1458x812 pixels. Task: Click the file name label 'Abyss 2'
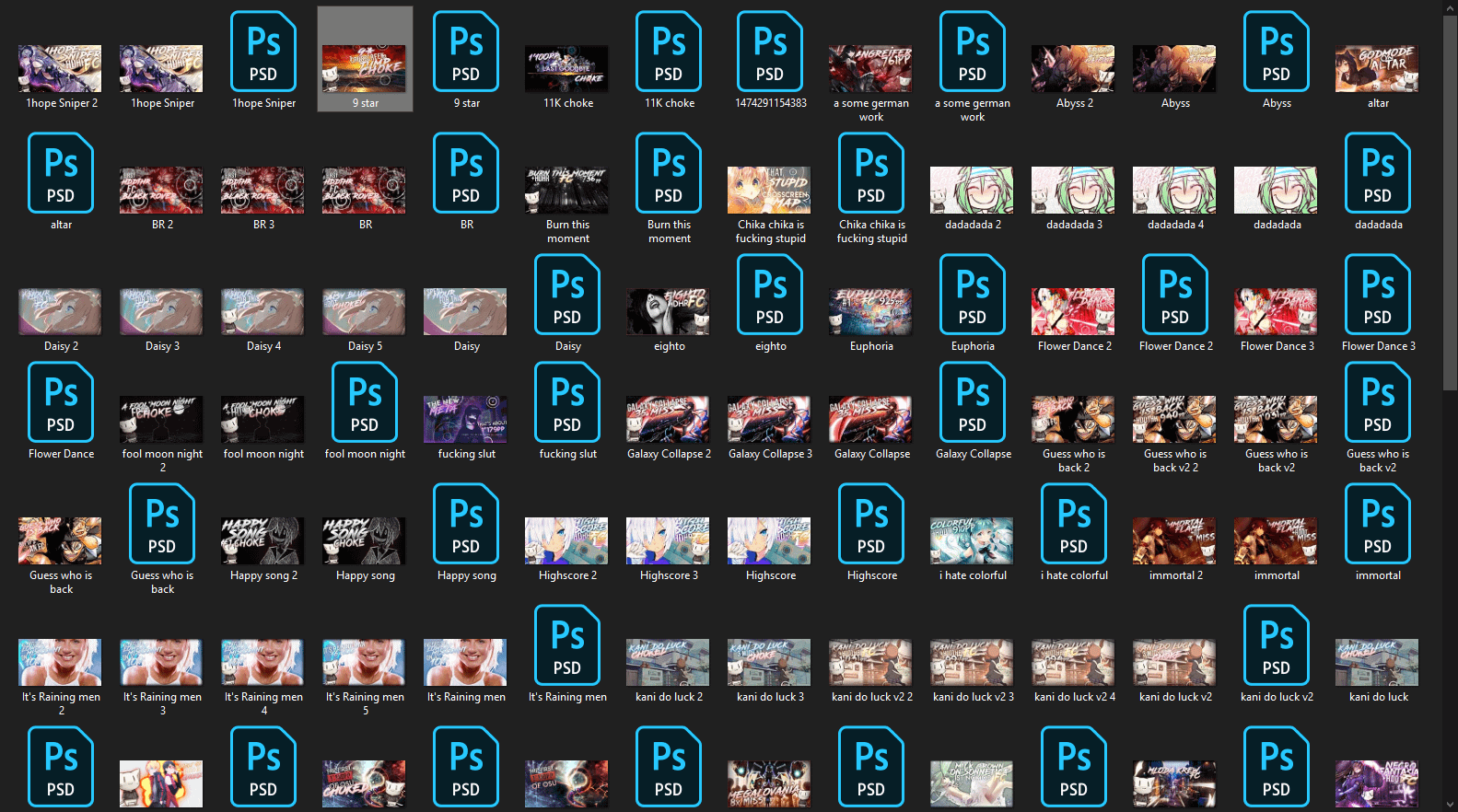coord(1074,103)
